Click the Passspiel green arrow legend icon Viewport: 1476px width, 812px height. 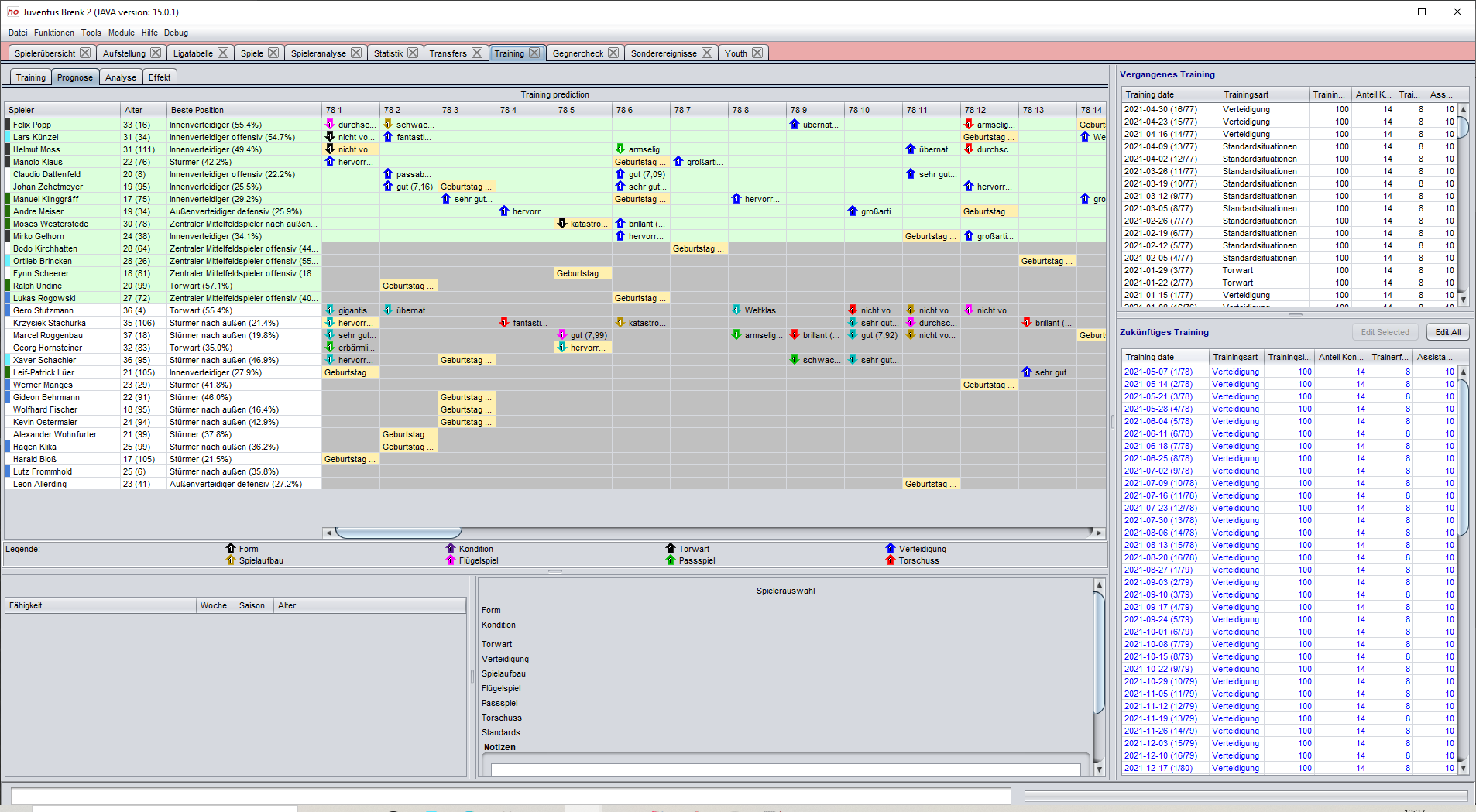pyautogui.click(x=671, y=560)
